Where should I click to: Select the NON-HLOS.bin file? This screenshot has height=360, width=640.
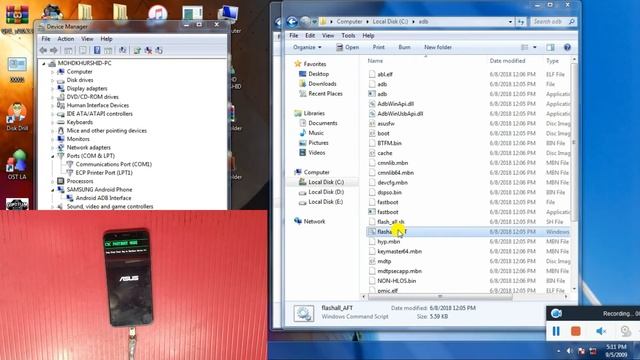click(396, 281)
